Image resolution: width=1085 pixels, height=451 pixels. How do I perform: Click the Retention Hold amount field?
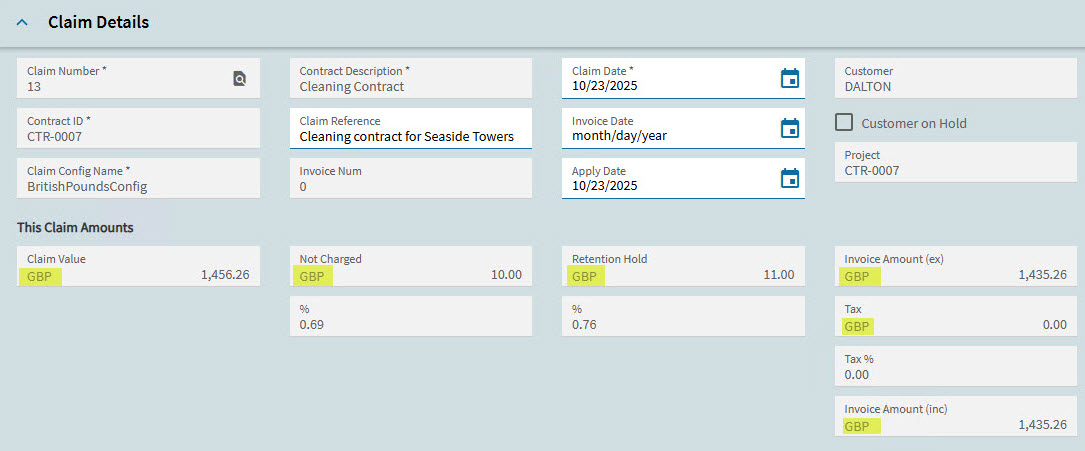click(683, 266)
